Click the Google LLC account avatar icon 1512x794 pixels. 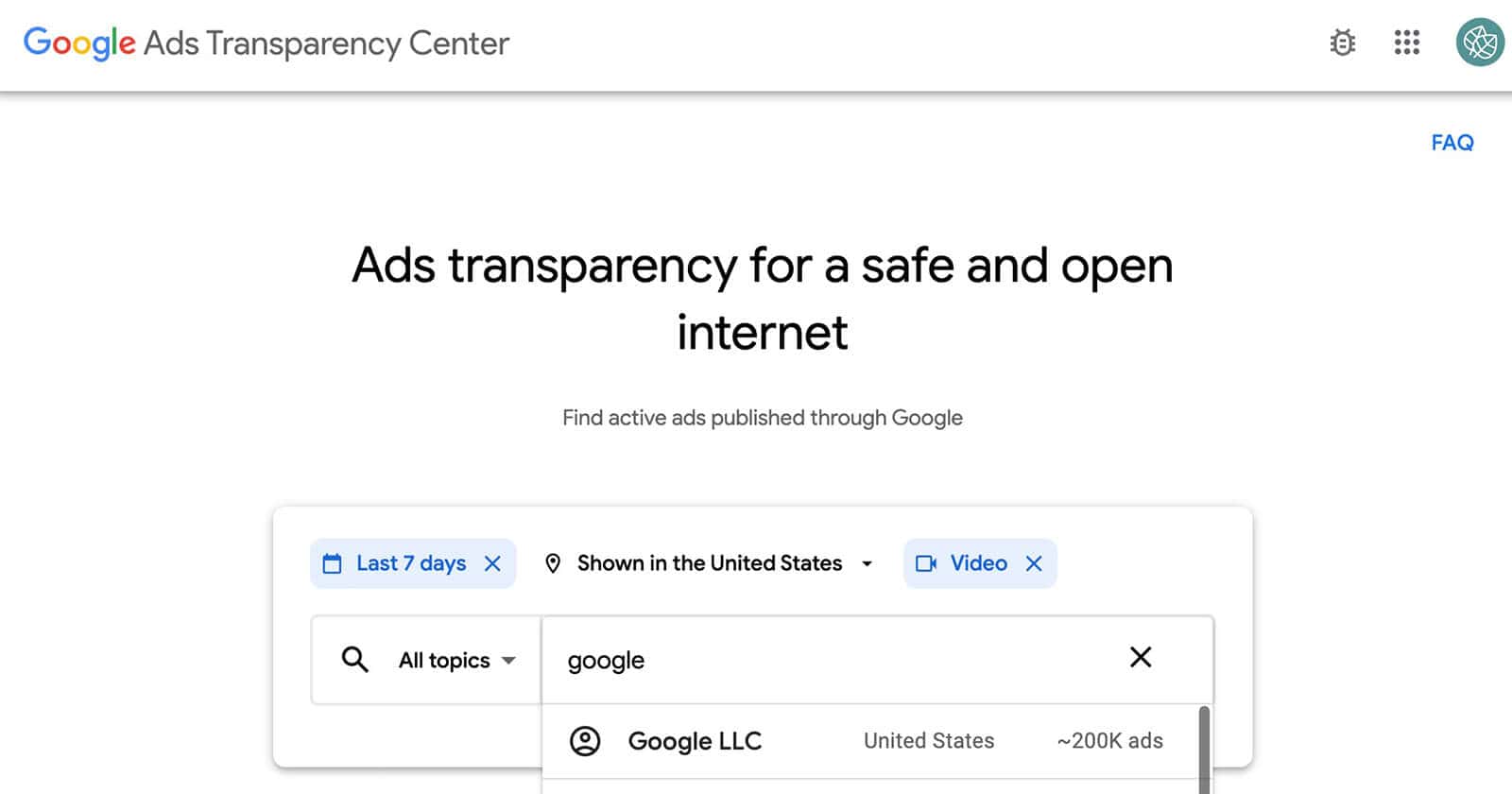click(x=586, y=741)
